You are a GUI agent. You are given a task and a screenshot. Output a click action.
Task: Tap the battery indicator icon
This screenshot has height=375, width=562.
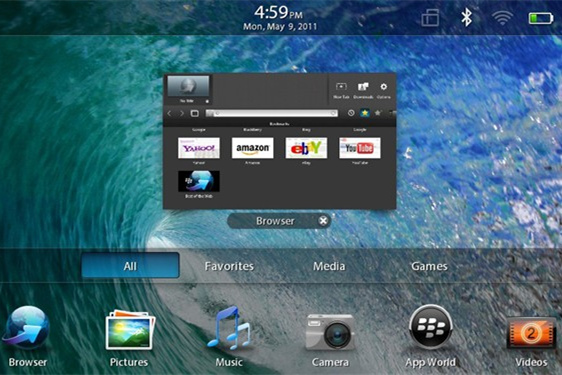coord(541,18)
